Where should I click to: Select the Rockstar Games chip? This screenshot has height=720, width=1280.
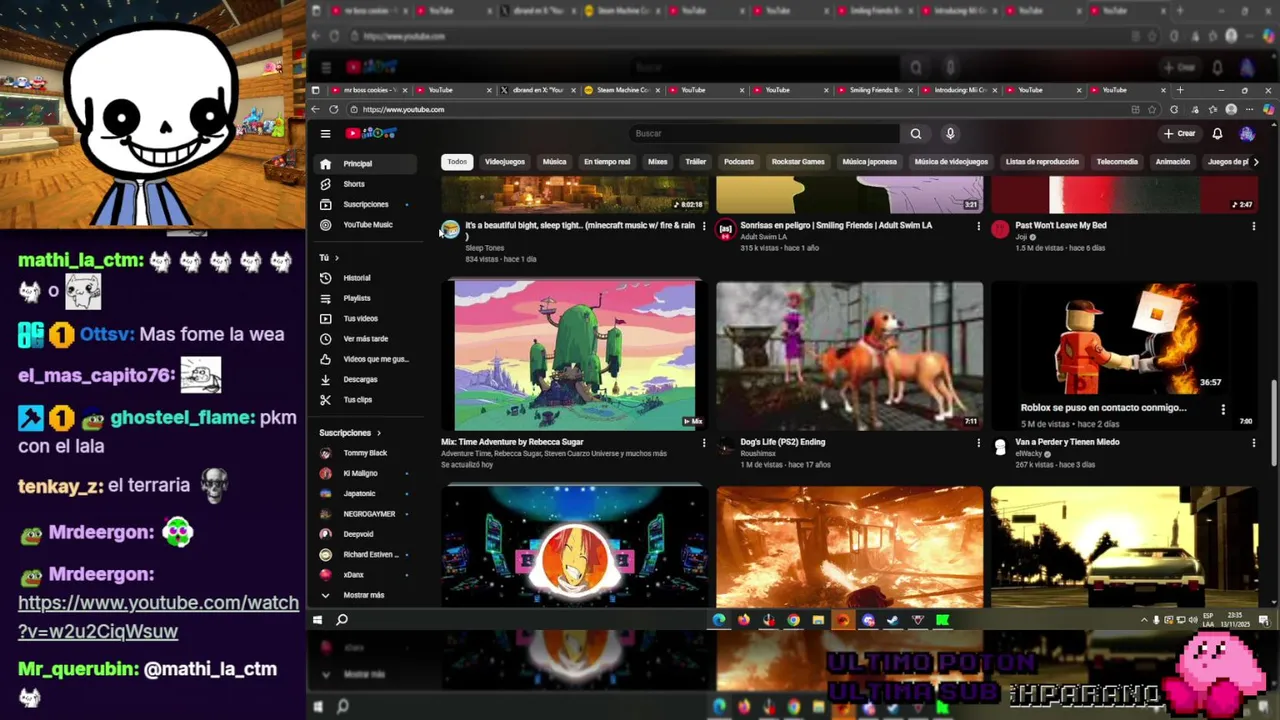798,162
